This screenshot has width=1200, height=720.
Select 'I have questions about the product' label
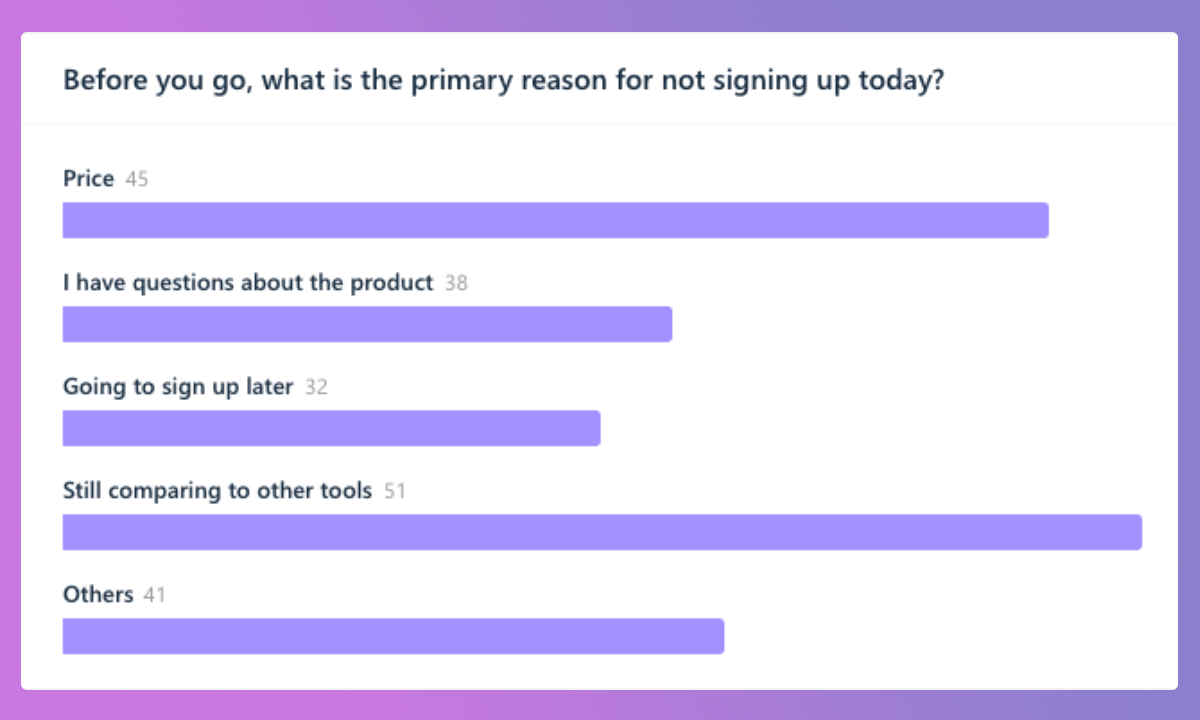click(248, 283)
